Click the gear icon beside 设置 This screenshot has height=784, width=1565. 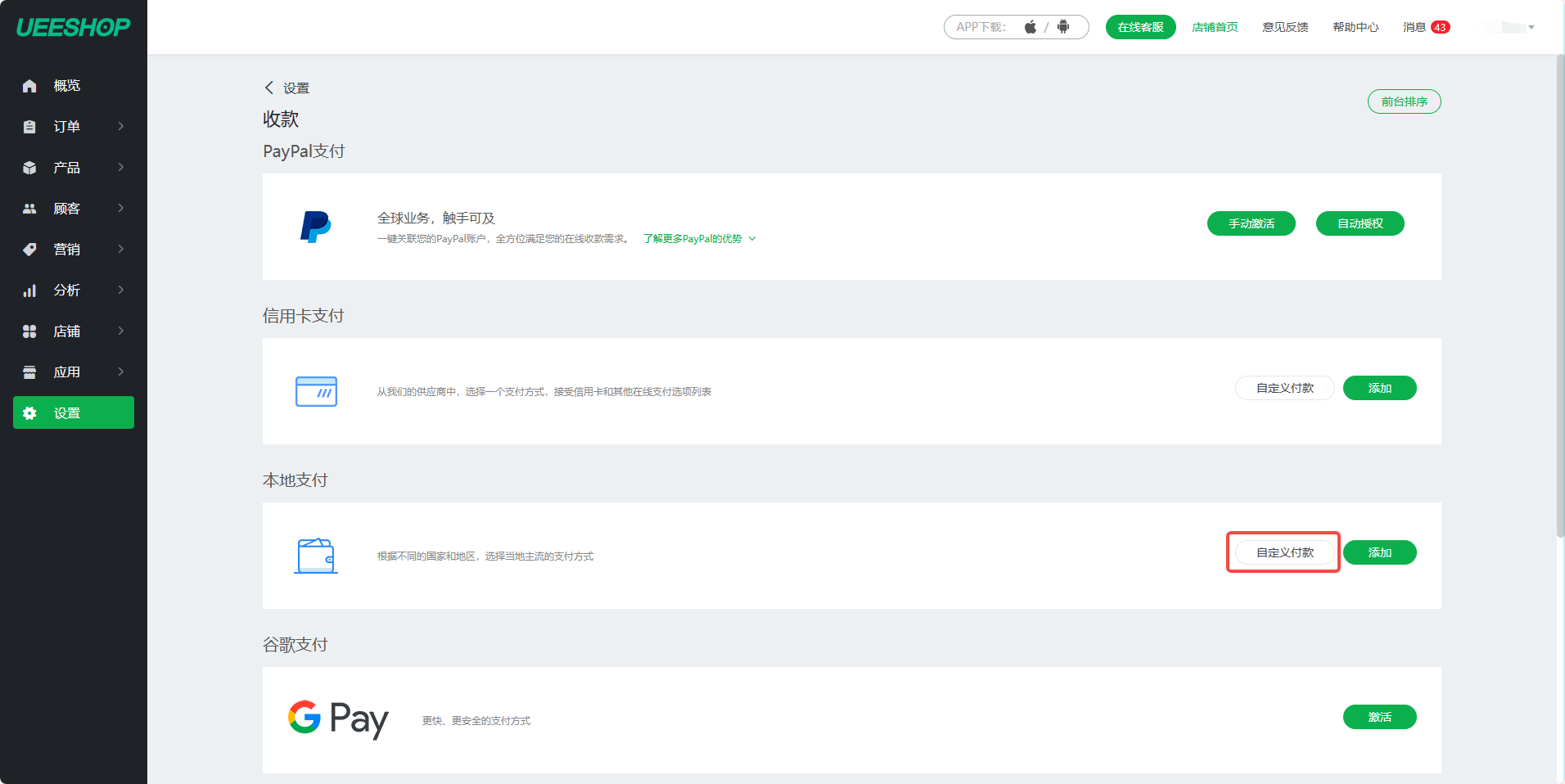tap(29, 413)
